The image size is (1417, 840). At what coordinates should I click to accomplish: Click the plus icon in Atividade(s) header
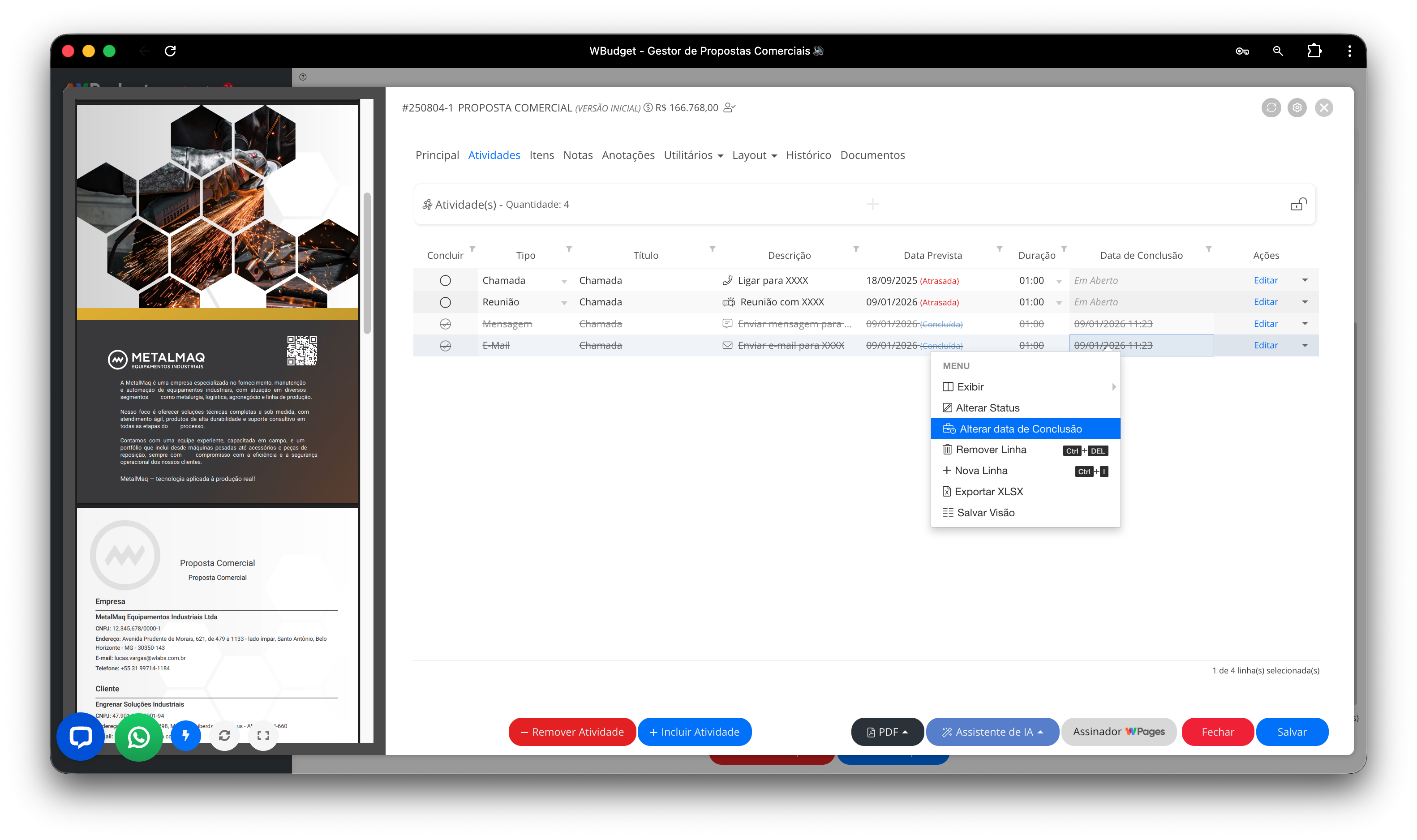[872, 204]
